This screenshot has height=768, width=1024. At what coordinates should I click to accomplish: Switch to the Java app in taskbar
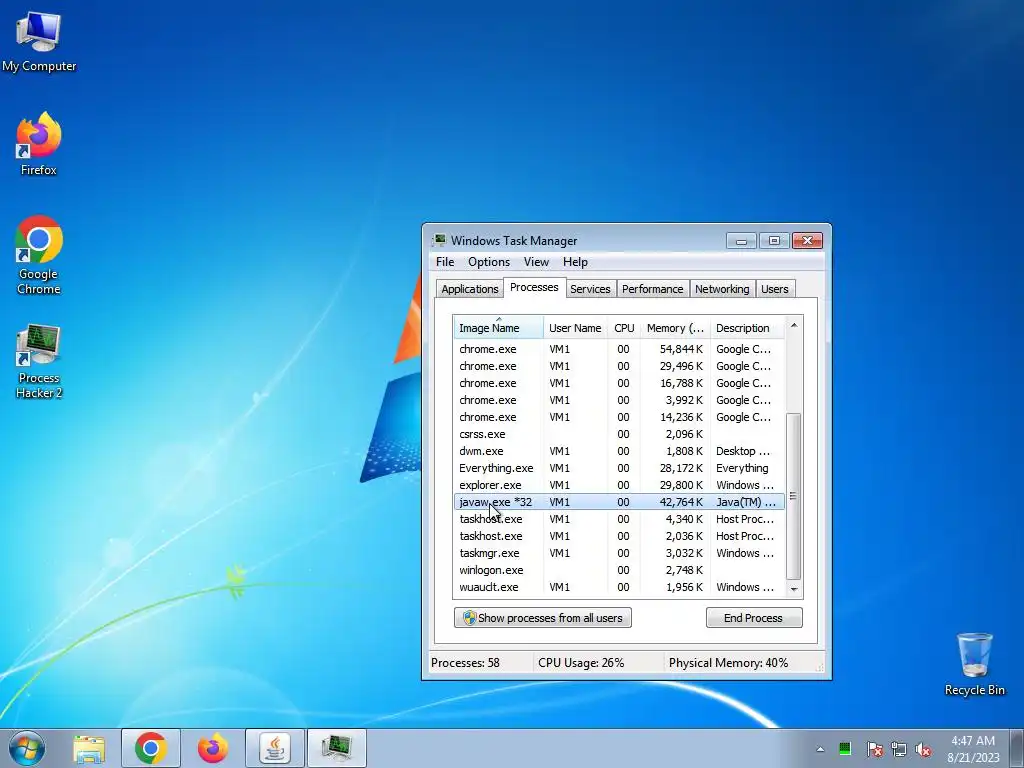click(275, 748)
